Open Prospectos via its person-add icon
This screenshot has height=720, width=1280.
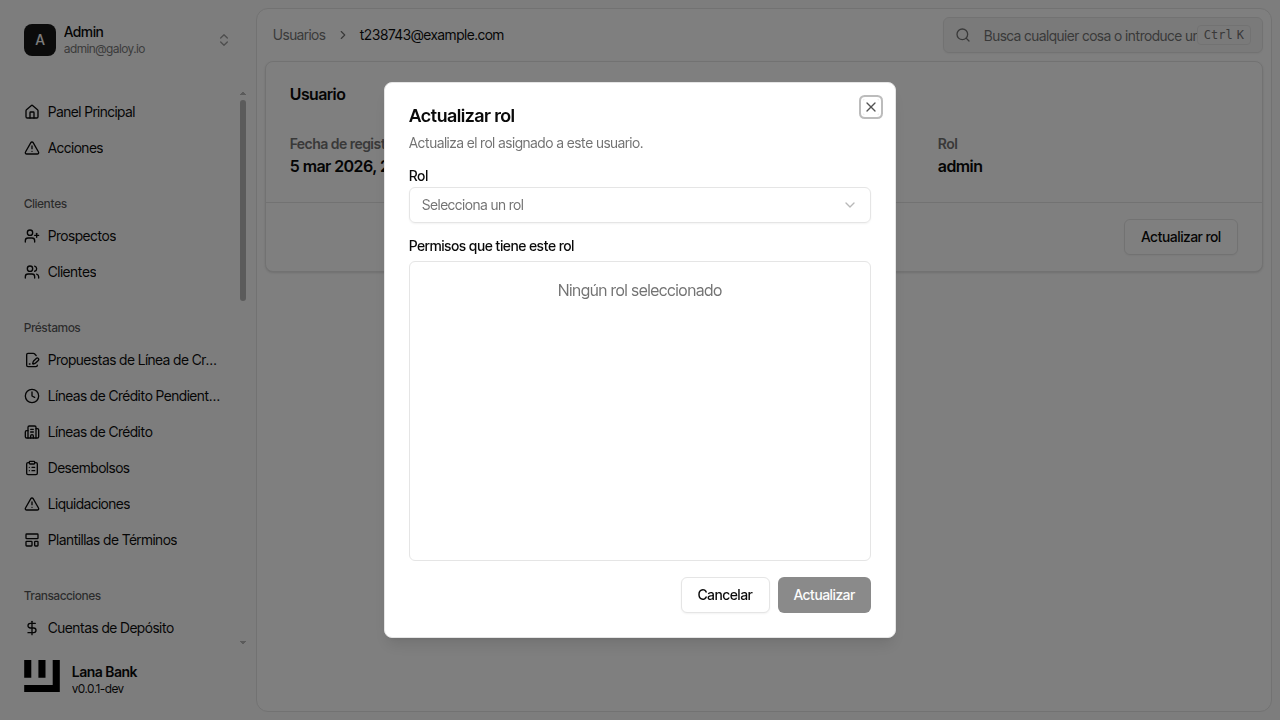31,235
